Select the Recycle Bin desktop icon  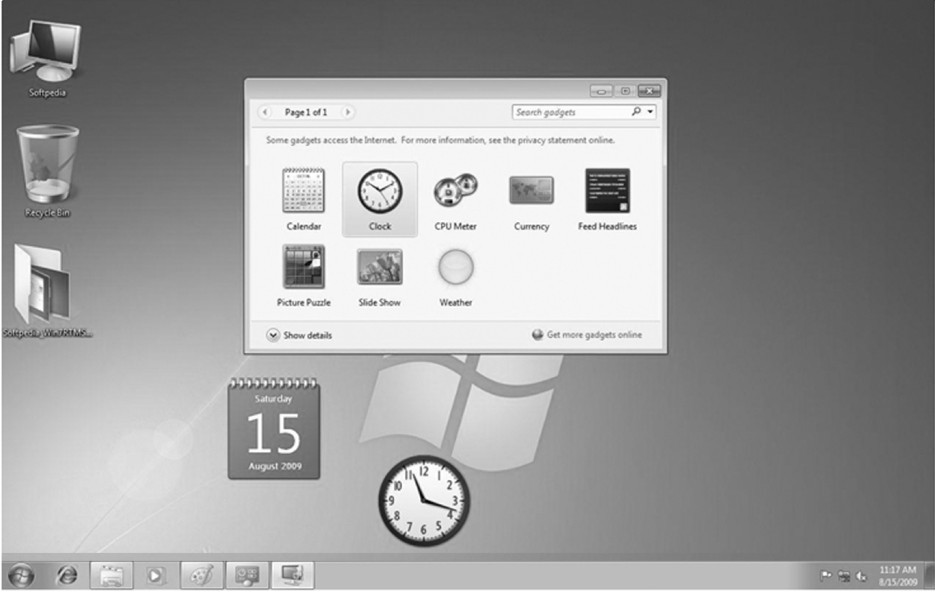[47, 172]
